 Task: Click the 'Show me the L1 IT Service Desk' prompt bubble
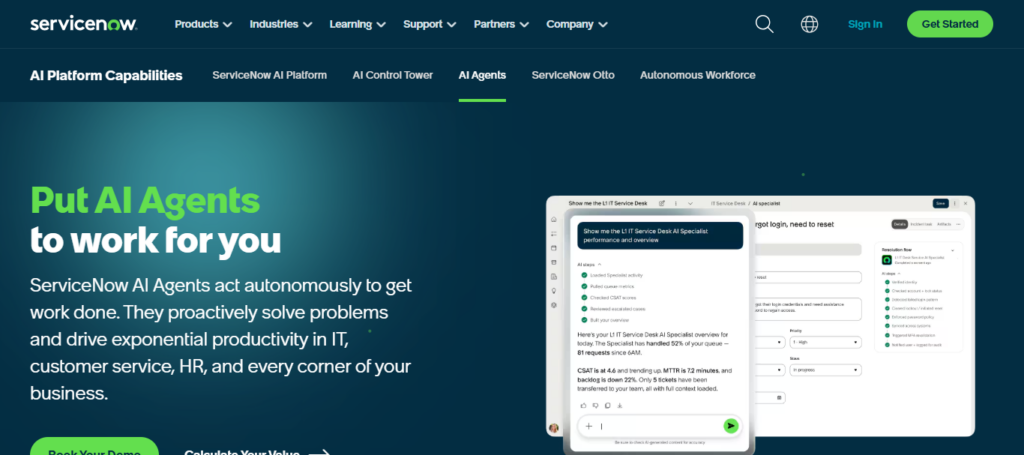[x=660, y=235]
